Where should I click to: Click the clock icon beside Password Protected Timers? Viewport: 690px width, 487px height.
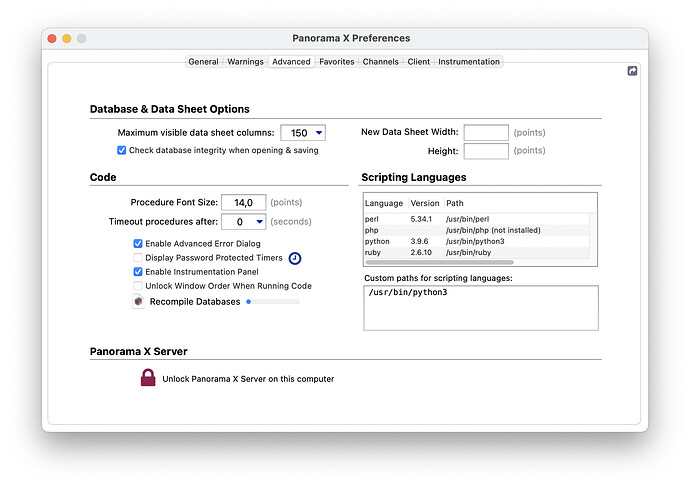[295, 258]
